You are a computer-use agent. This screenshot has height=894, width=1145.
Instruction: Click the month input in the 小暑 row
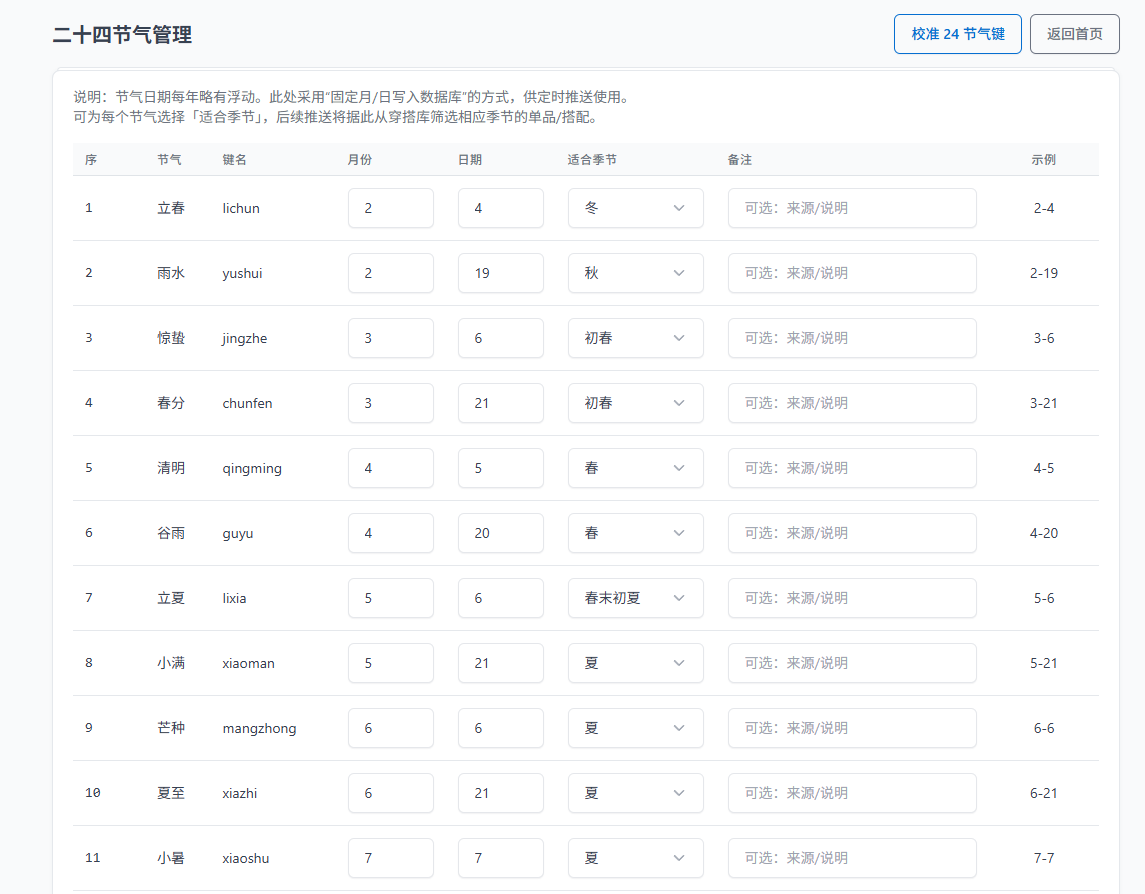pos(390,858)
